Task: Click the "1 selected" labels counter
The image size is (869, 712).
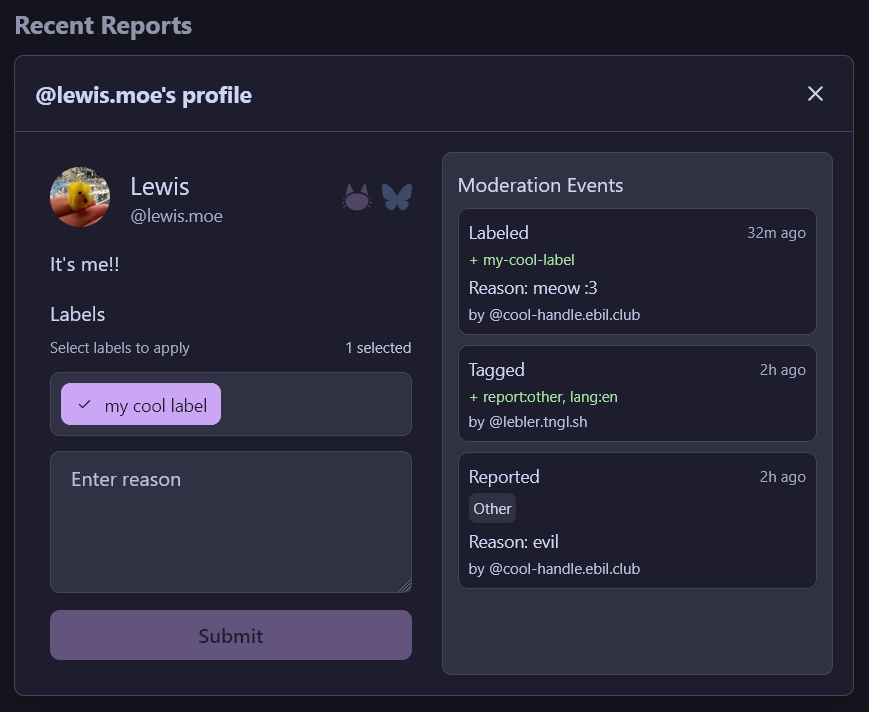Action: 378,348
